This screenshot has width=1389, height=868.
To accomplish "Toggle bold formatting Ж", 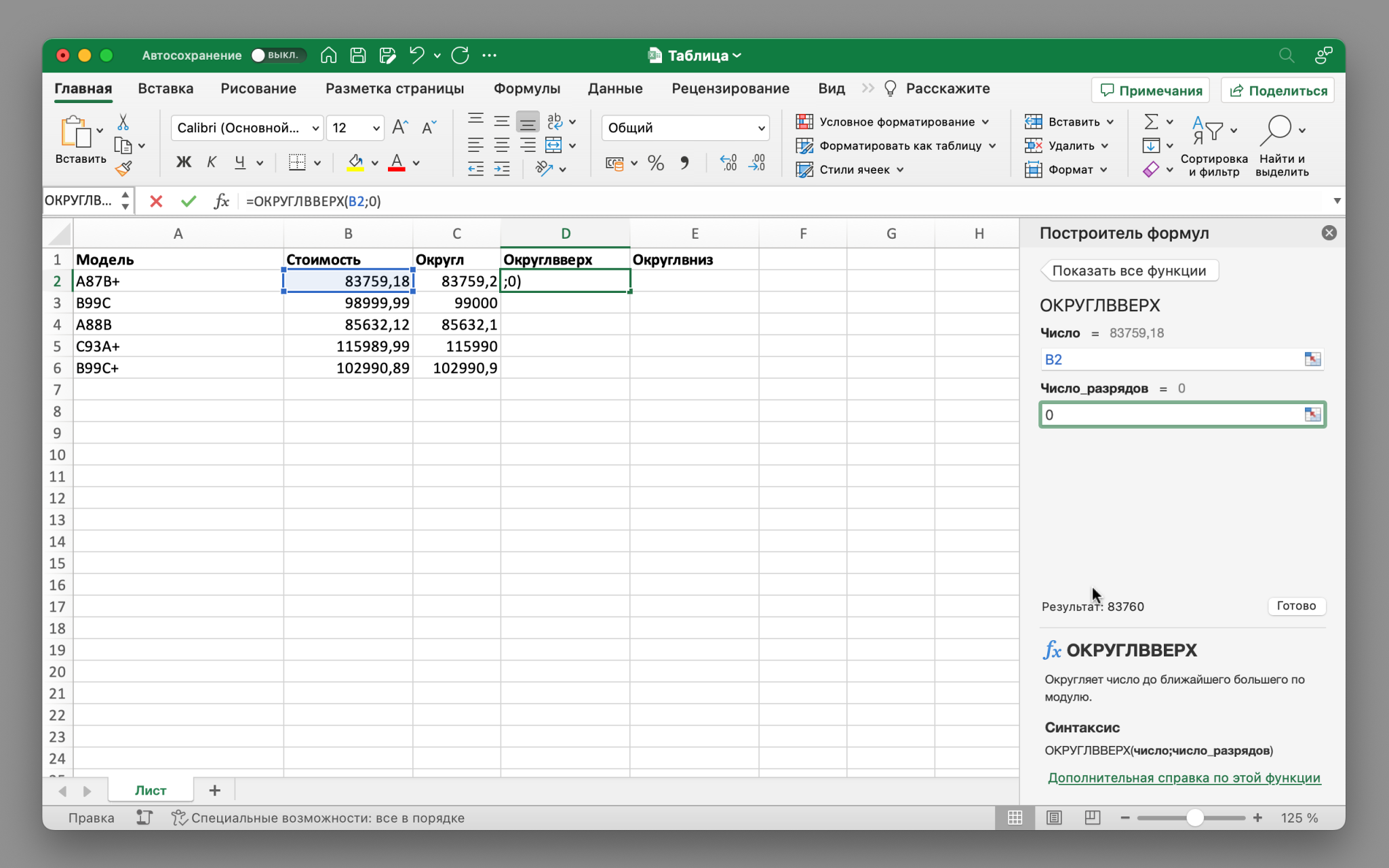I will click(x=183, y=162).
